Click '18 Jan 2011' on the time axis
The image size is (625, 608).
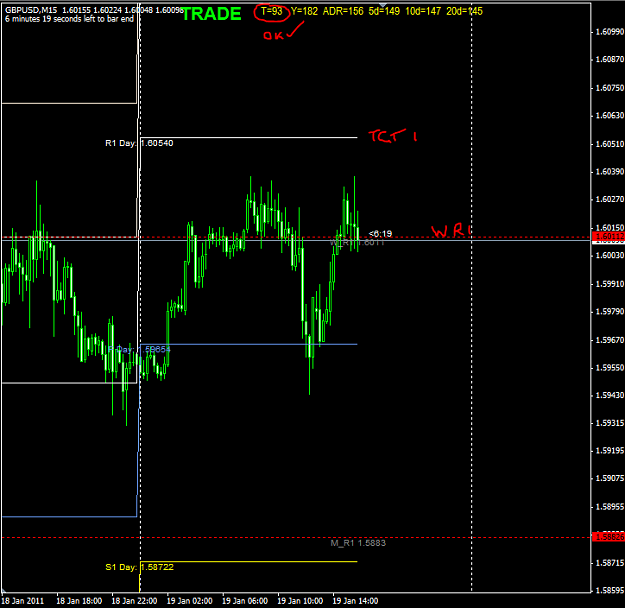pyautogui.click(x=23, y=601)
